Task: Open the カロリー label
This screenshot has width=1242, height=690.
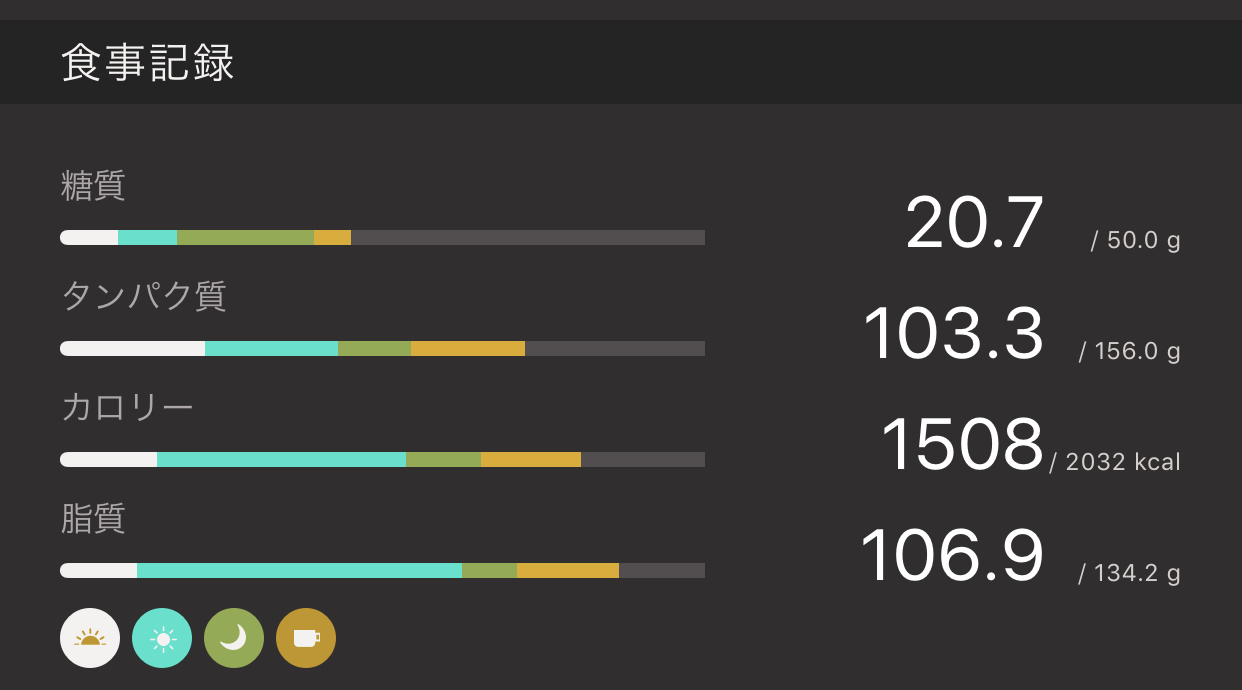Action: point(127,407)
